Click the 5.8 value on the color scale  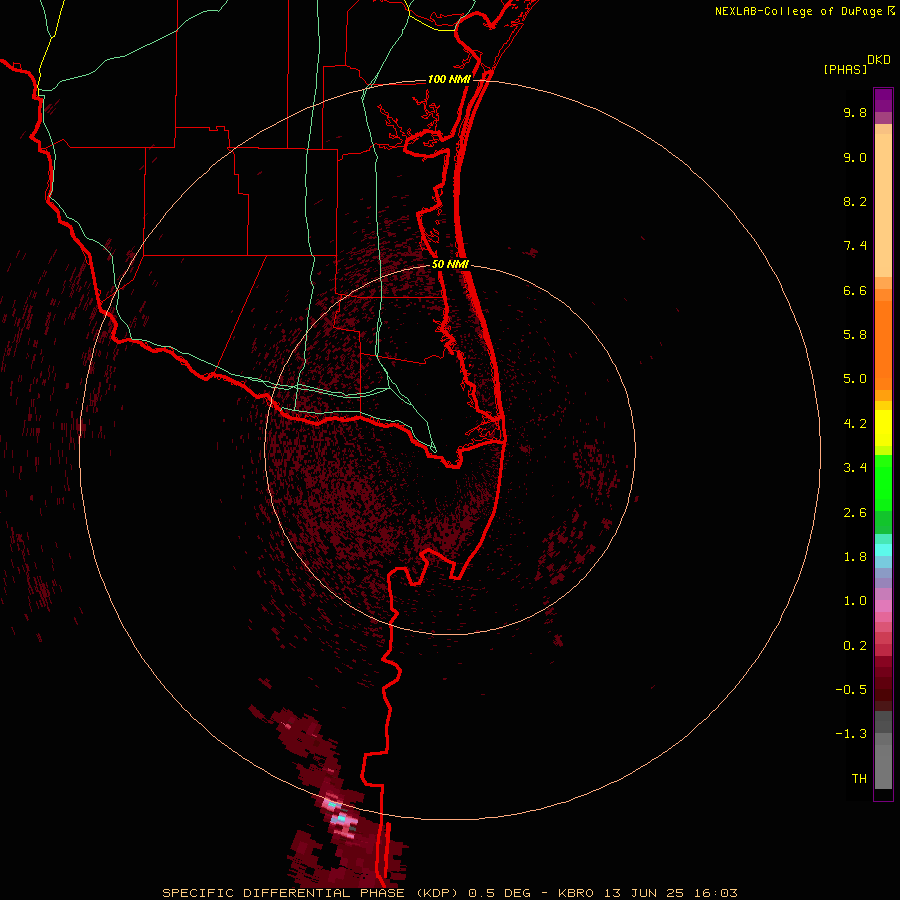click(x=855, y=335)
